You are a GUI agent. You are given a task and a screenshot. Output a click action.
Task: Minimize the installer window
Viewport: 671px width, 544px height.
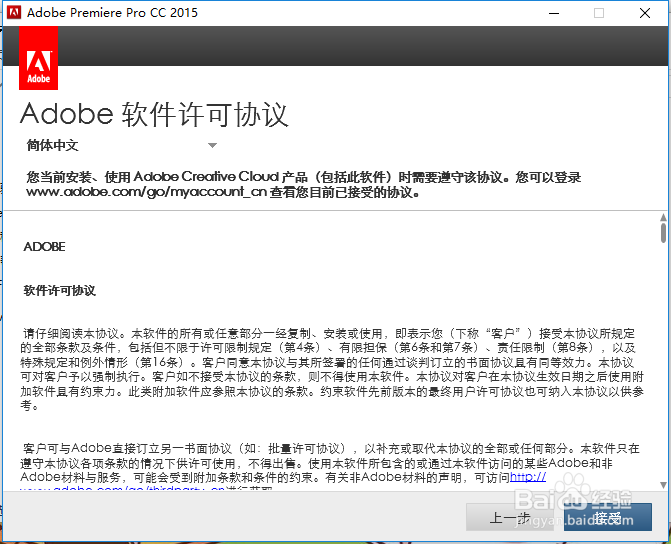(554, 13)
